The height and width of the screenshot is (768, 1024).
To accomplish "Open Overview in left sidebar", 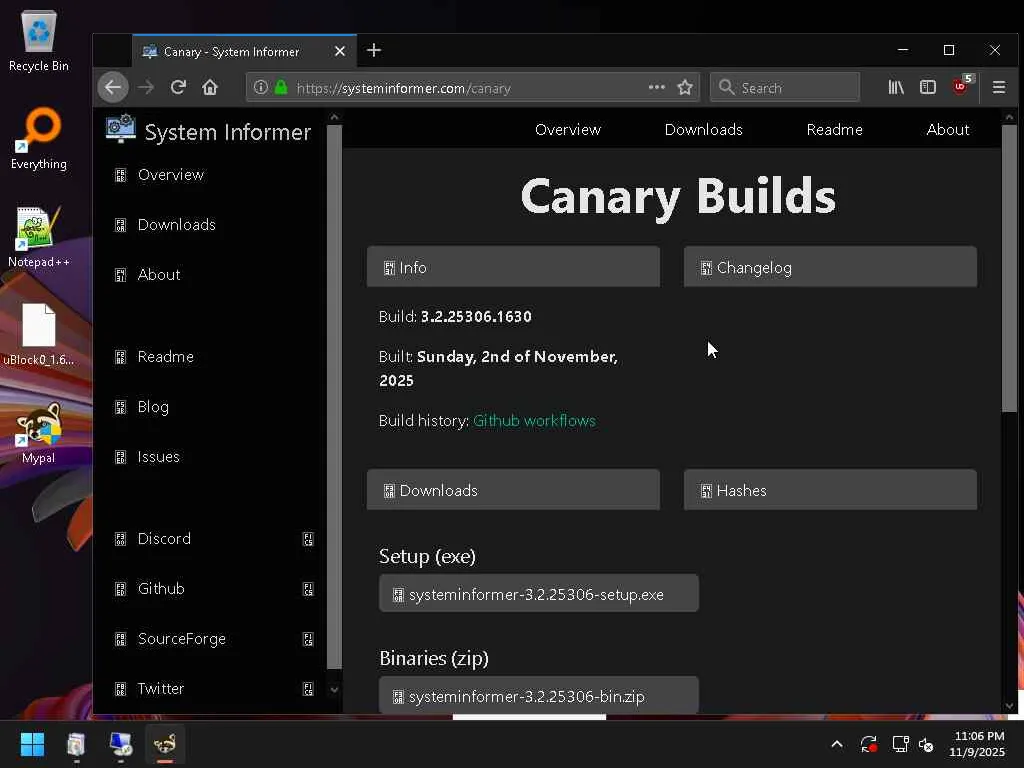I will [x=170, y=174].
